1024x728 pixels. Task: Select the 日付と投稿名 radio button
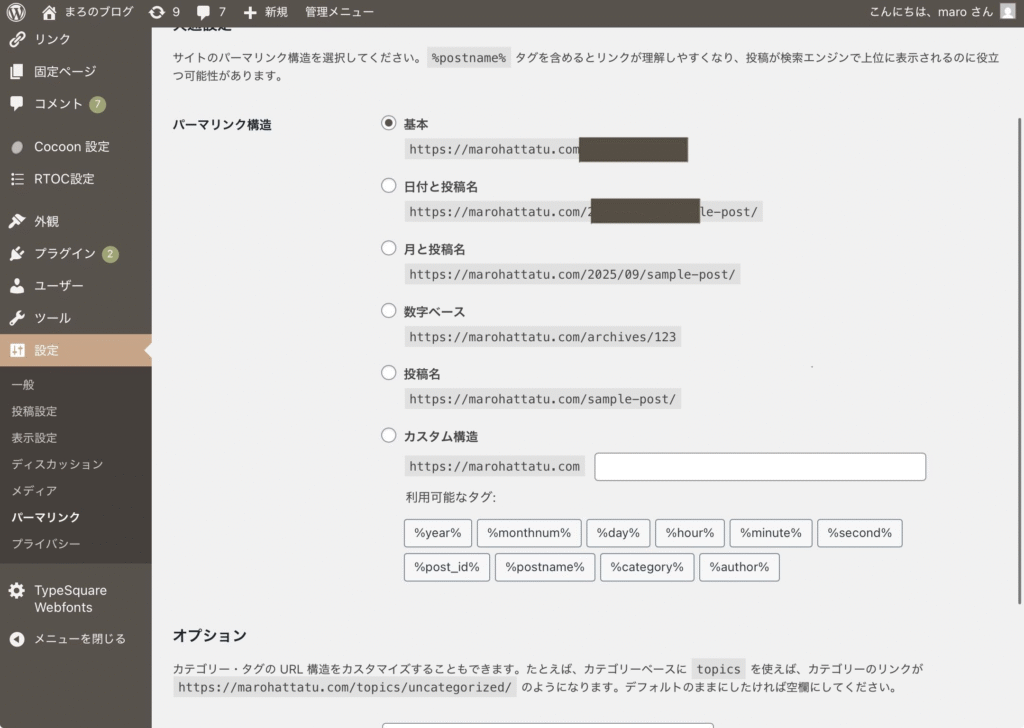389,186
